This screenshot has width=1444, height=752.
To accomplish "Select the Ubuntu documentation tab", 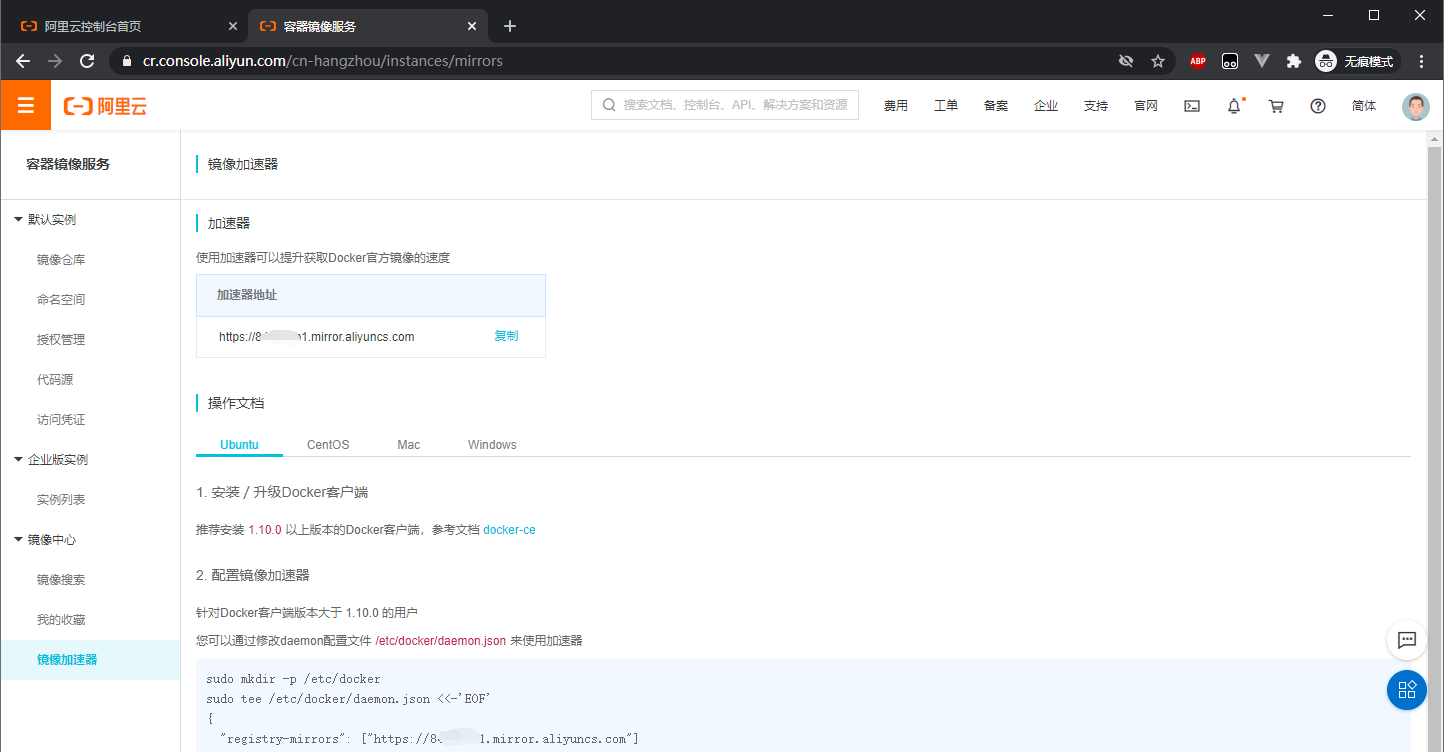I will pyautogui.click(x=239, y=444).
